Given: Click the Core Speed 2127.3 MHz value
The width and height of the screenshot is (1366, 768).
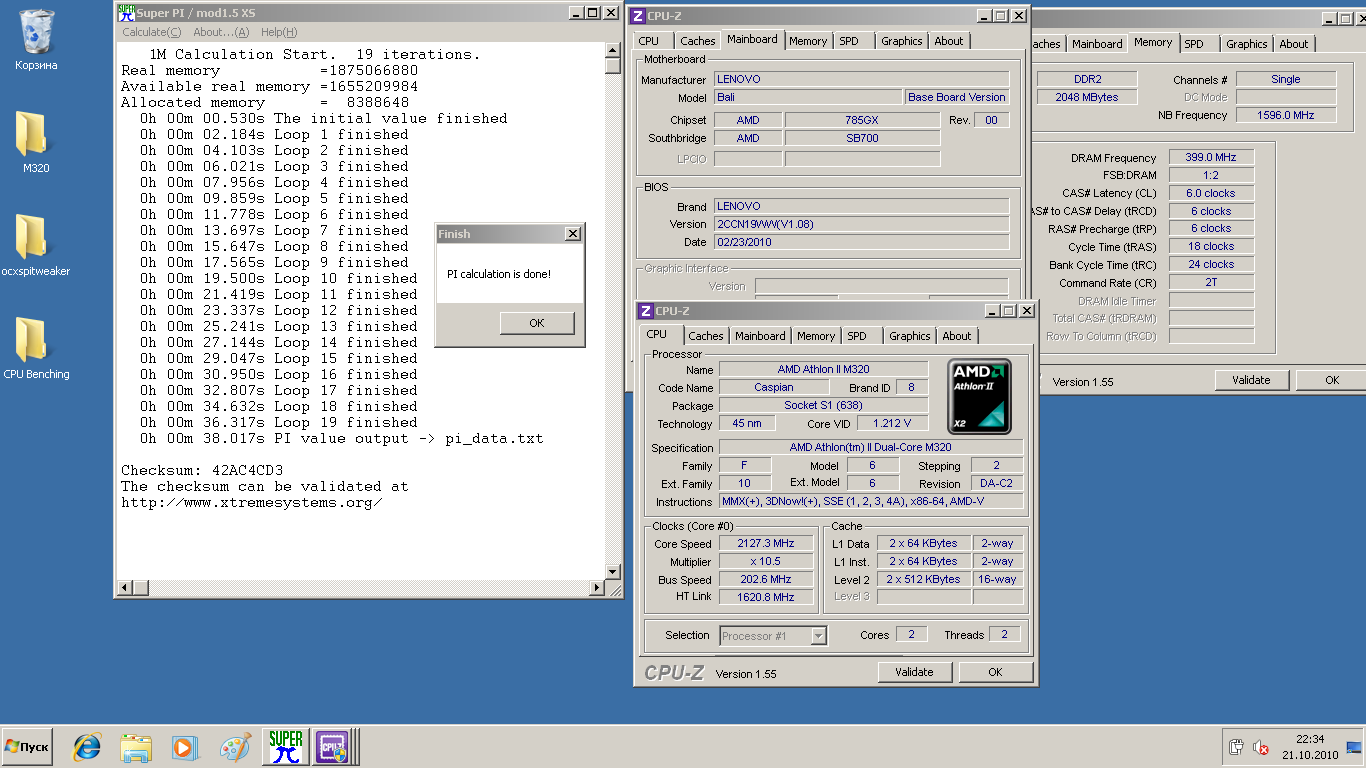Looking at the screenshot, I should point(766,544).
